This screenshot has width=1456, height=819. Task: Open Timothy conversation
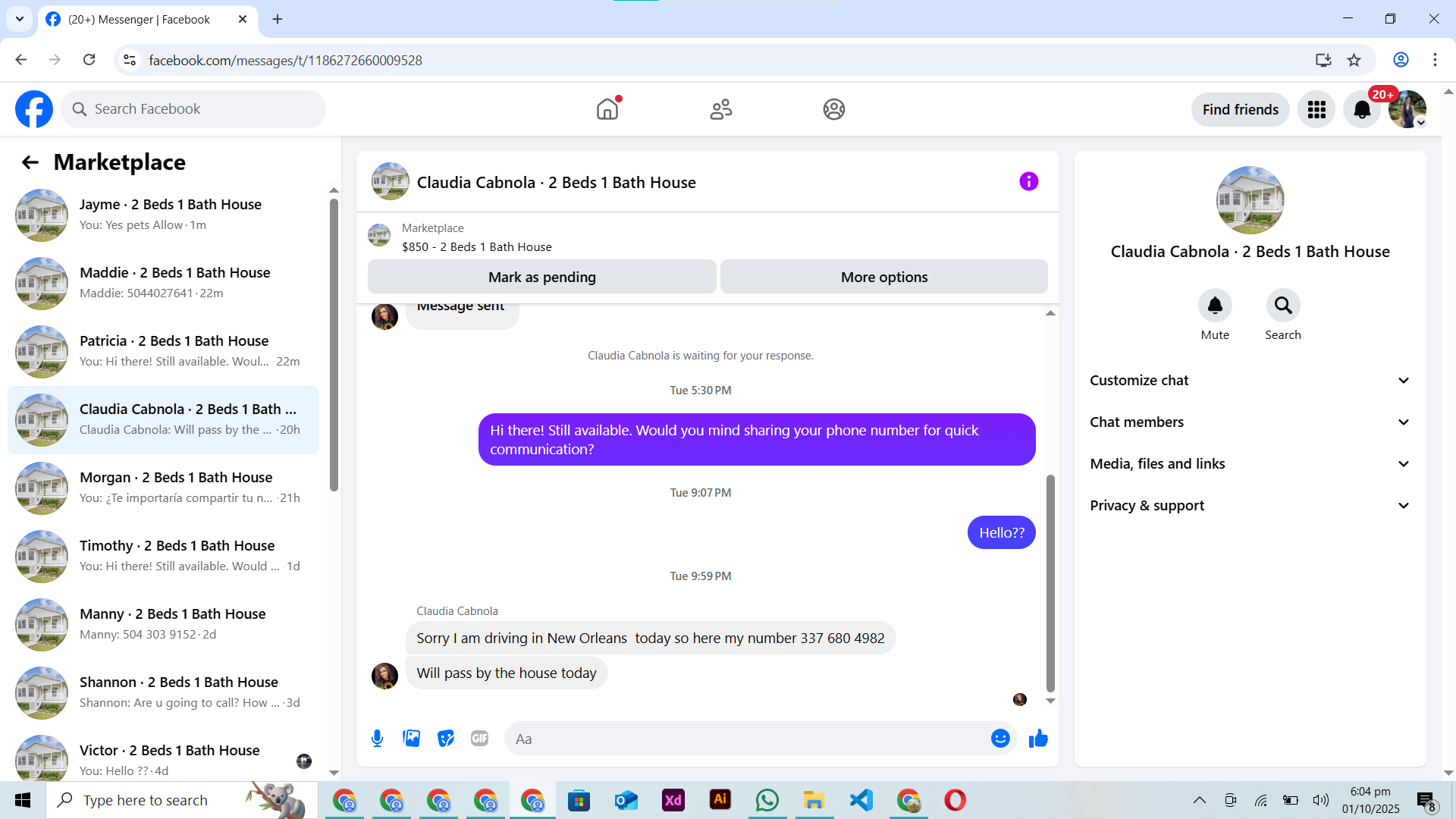pyautogui.click(x=163, y=557)
